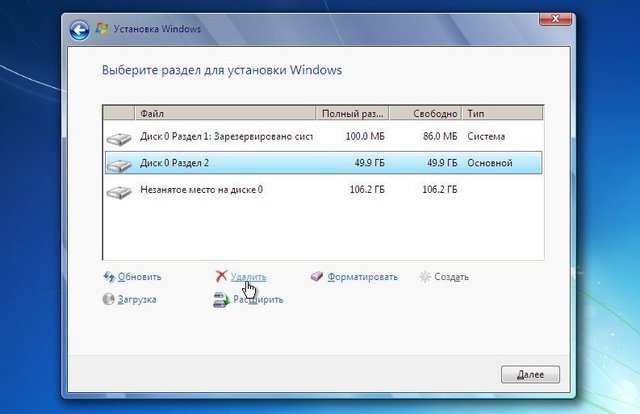640x414 pixels.
Task: Click drive icon of Диск 0 Раздел 1
Action: (x=119, y=139)
